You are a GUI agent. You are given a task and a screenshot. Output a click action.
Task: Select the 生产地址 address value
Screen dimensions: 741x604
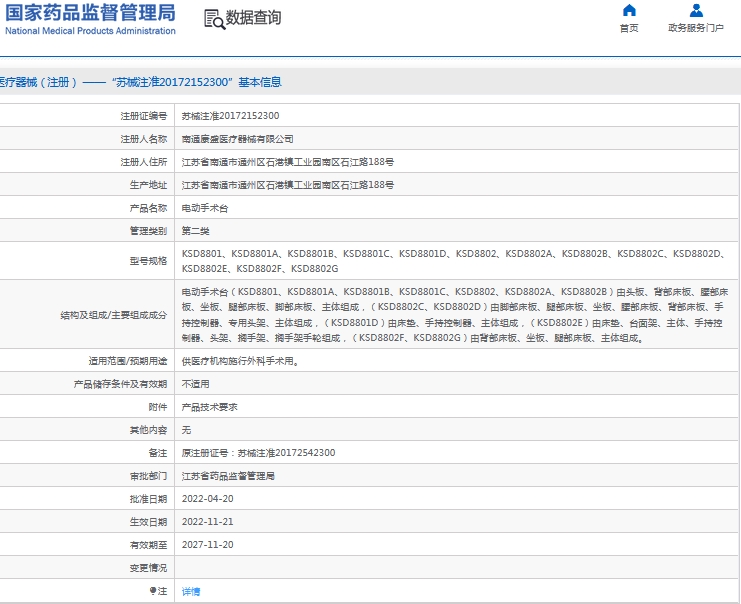(288, 185)
